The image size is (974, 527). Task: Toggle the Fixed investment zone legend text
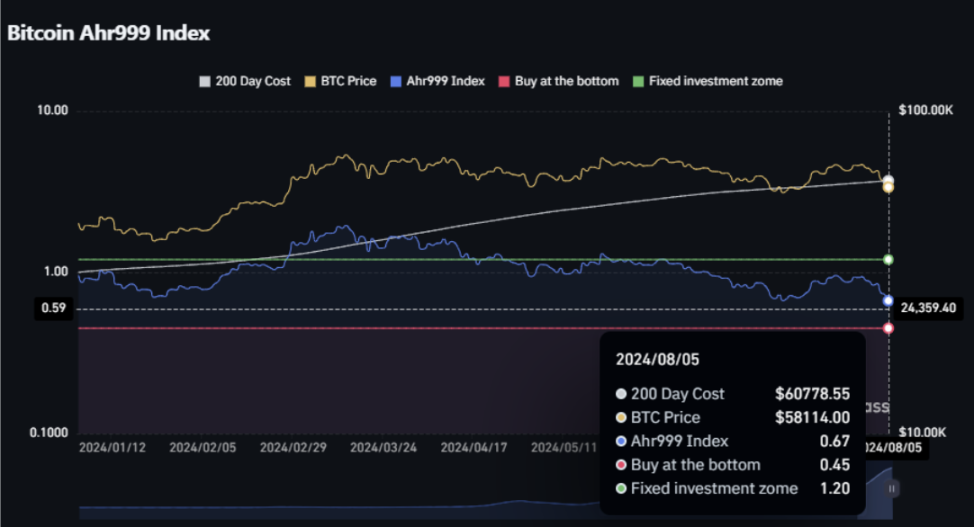[715, 81]
